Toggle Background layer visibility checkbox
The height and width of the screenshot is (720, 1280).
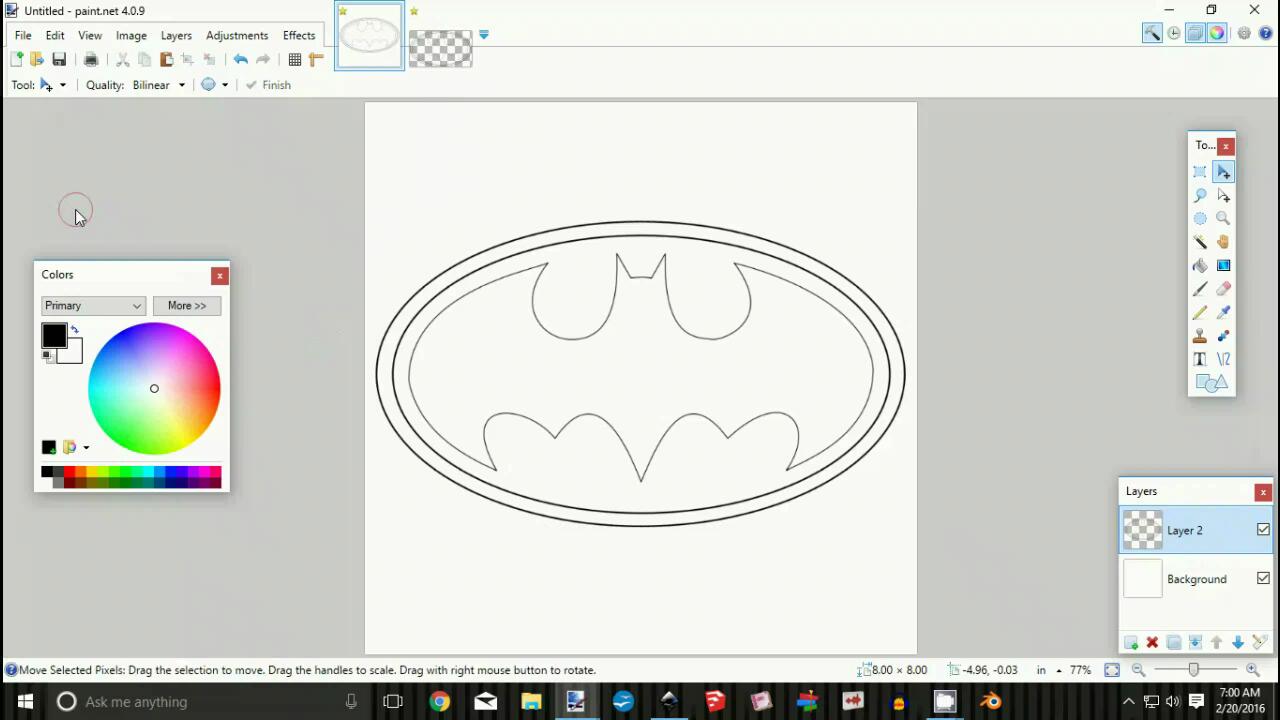point(1263,578)
